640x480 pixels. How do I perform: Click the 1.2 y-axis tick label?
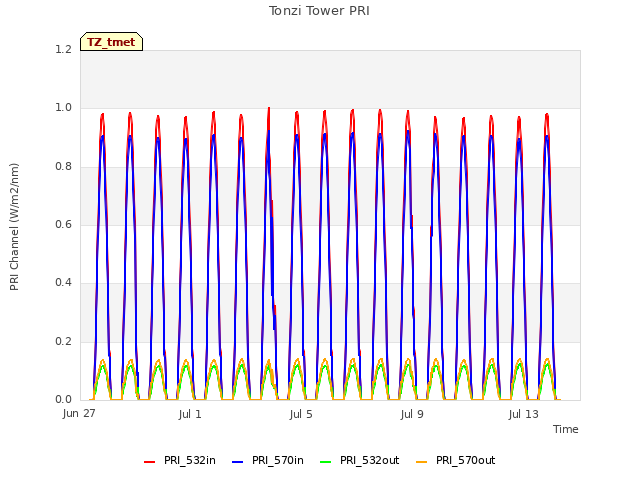[x=64, y=49]
